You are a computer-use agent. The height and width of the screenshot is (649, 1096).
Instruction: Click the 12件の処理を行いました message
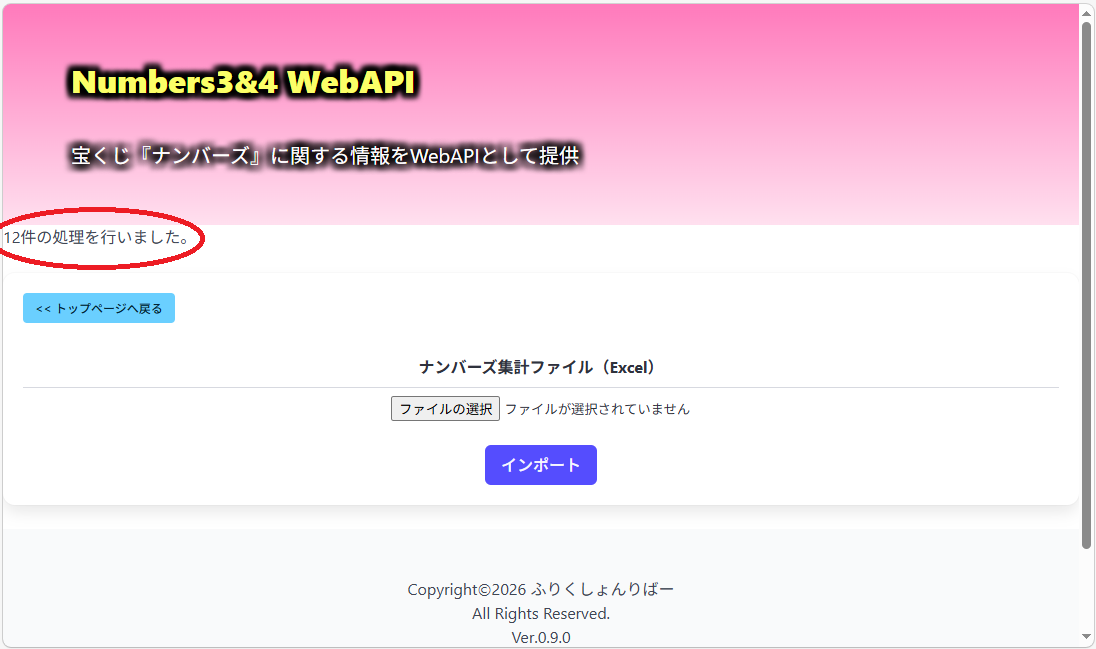pos(97,237)
